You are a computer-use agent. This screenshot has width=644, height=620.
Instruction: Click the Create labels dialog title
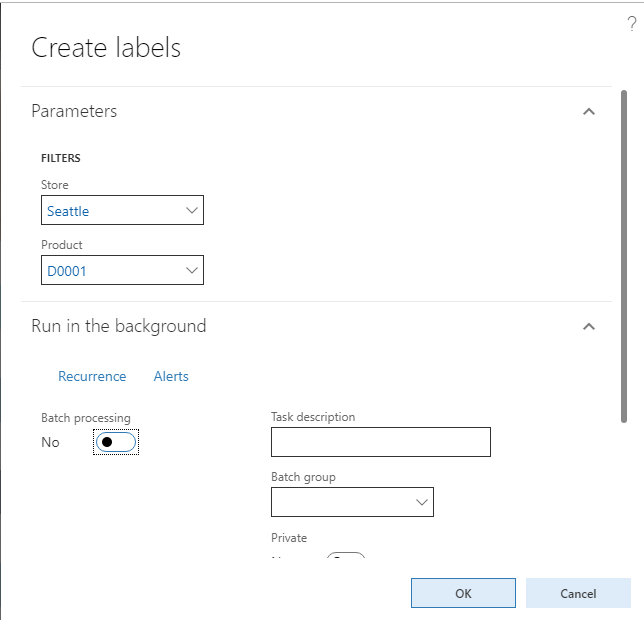point(106,48)
